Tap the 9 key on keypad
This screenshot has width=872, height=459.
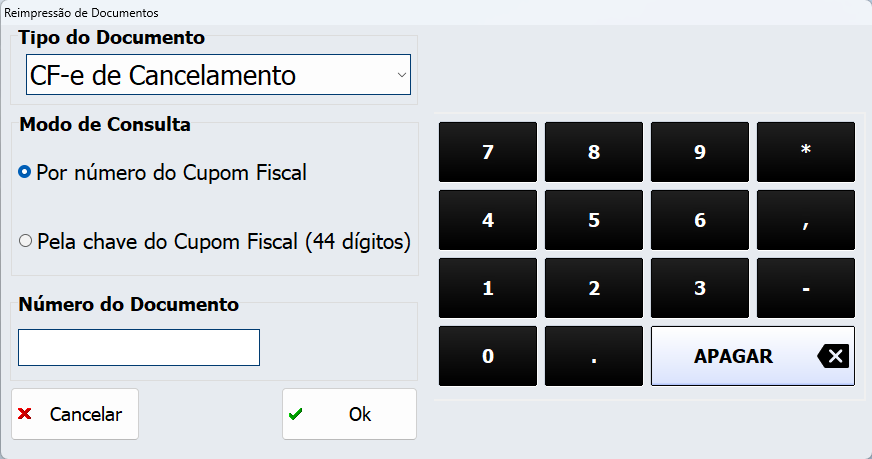pos(700,153)
